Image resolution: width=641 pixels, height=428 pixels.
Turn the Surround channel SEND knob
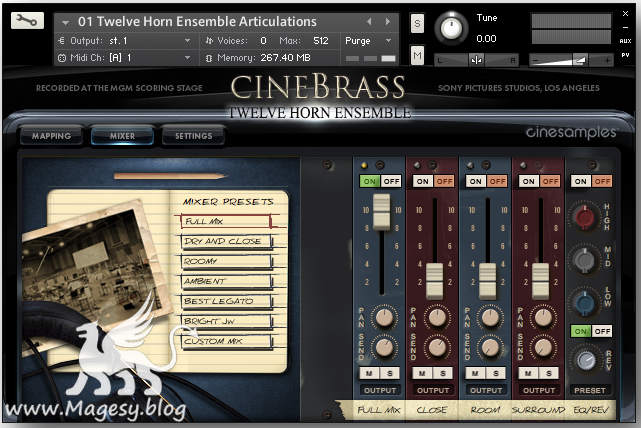pyautogui.click(x=543, y=348)
